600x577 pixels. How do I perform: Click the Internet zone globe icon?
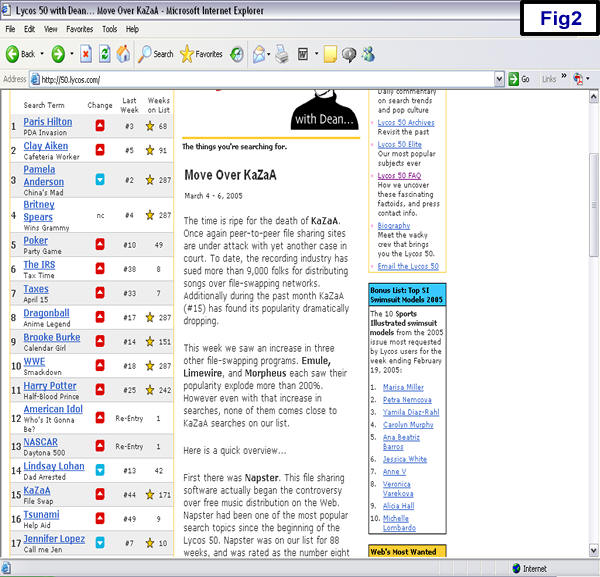(516, 568)
